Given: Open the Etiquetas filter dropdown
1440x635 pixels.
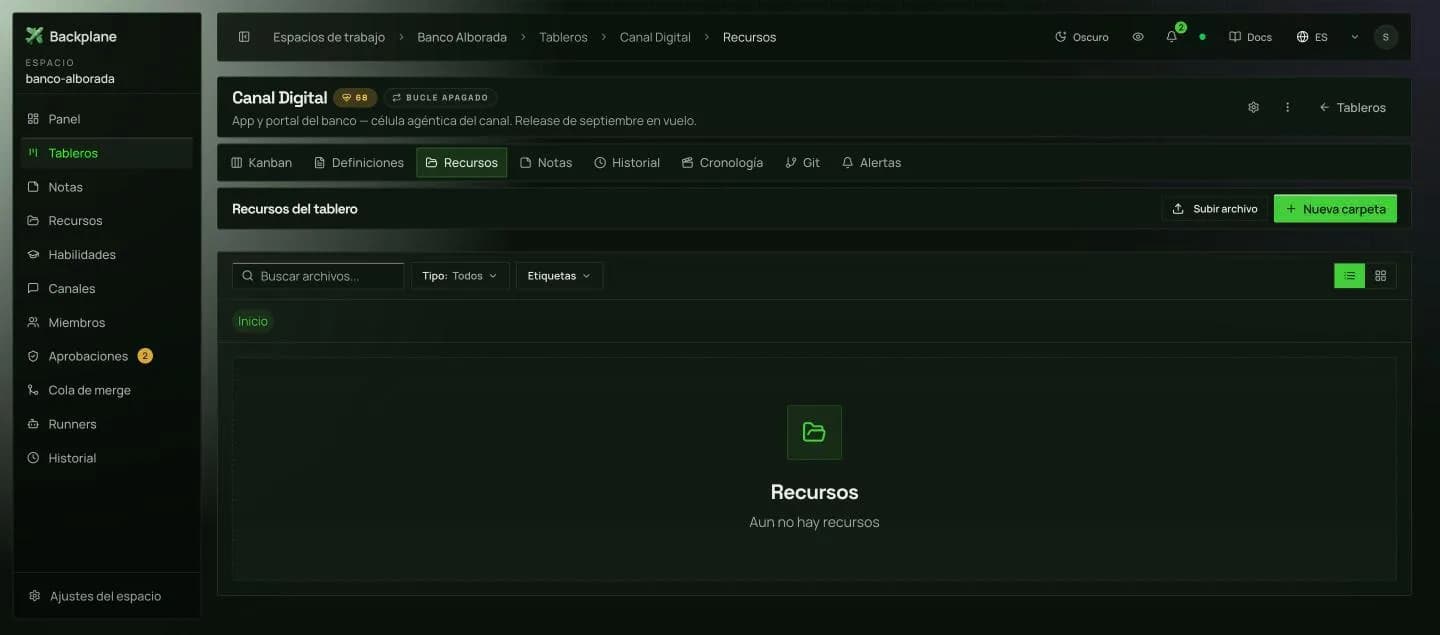Looking at the screenshot, I should 559,276.
